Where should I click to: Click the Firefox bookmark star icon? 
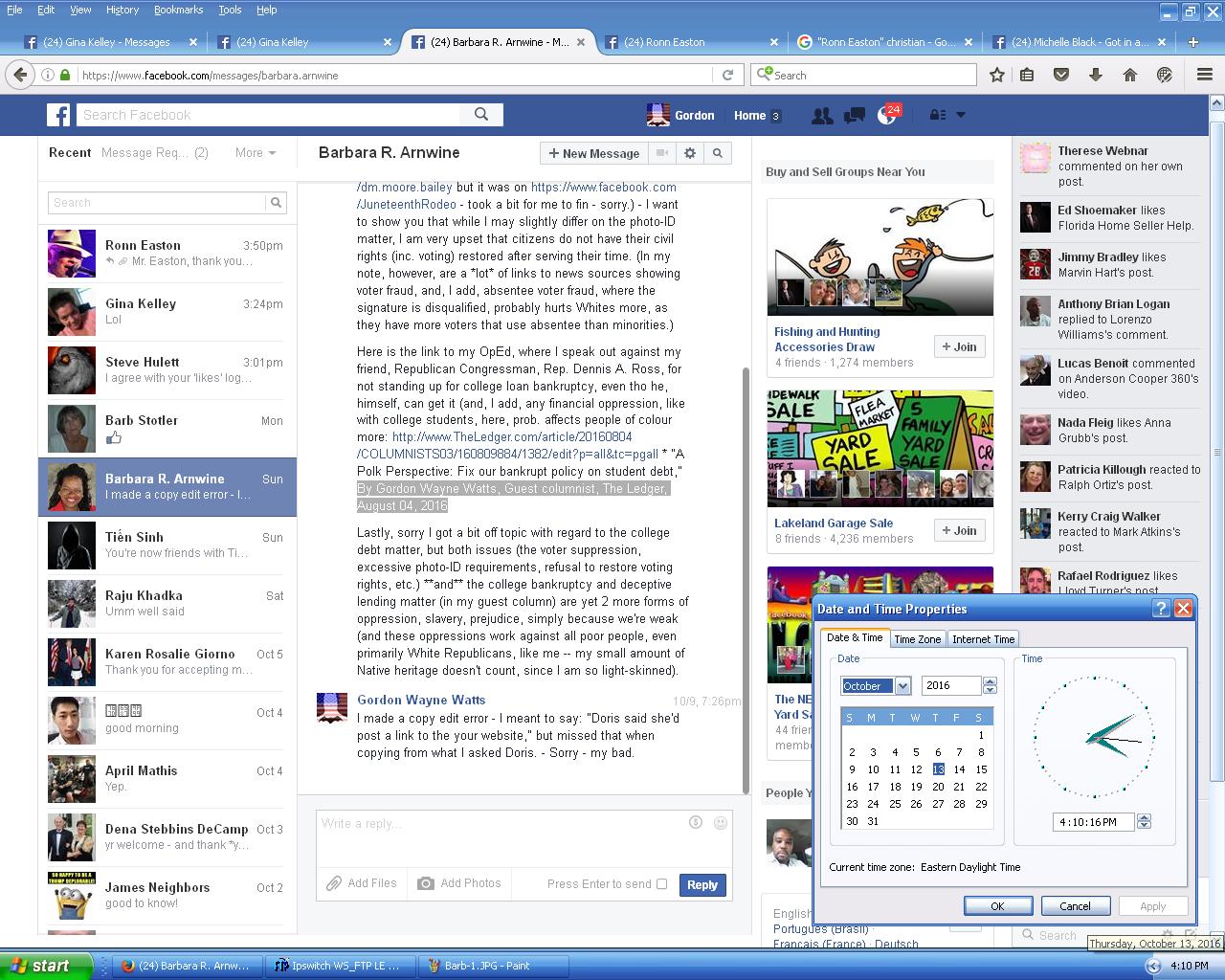[996, 75]
